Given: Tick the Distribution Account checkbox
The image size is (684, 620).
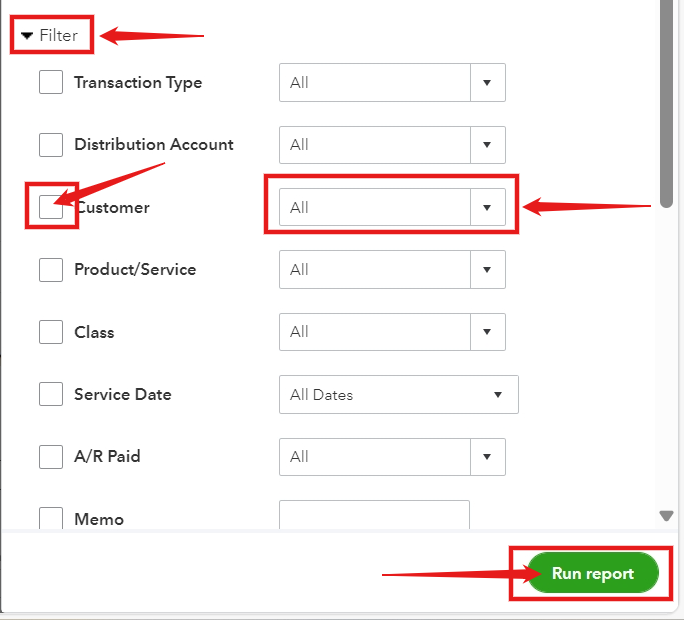Looking at the screenshot, I should coord(51,144).
